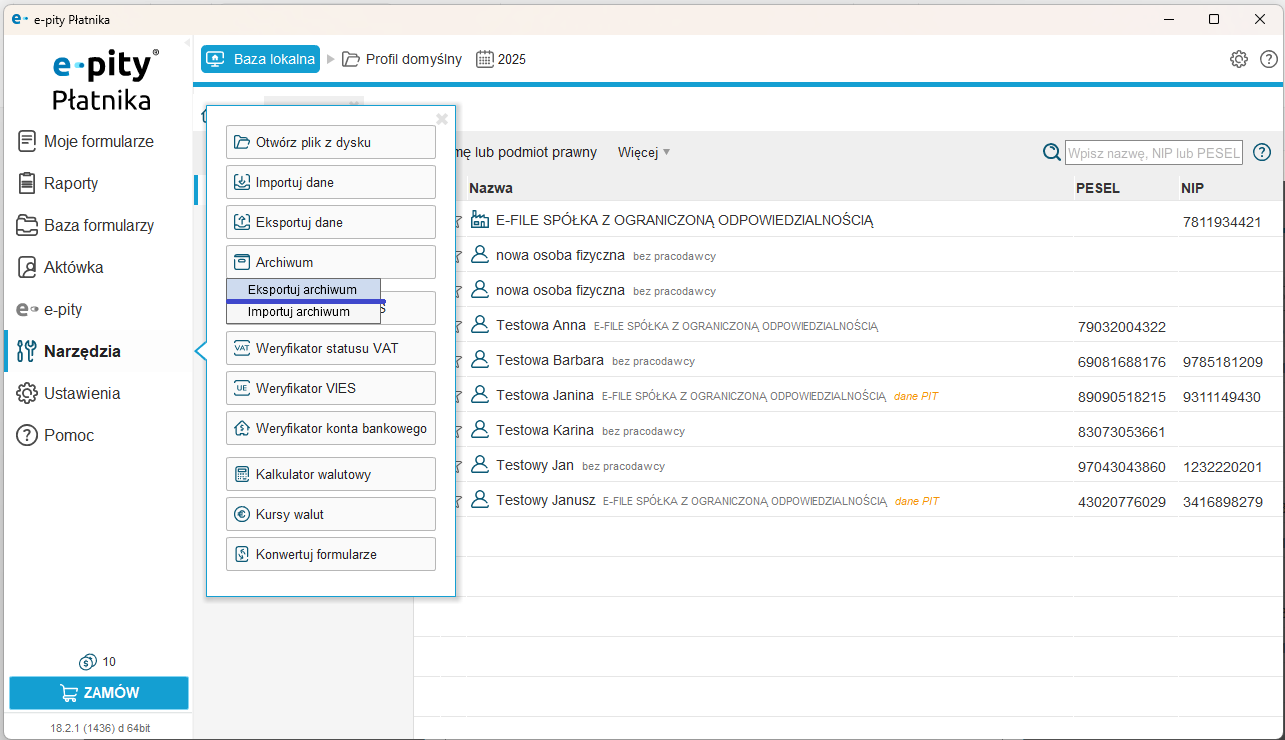Expand the Więcej dropdown
Screen dimensions: 1285x740
click(x=644, y=152)
